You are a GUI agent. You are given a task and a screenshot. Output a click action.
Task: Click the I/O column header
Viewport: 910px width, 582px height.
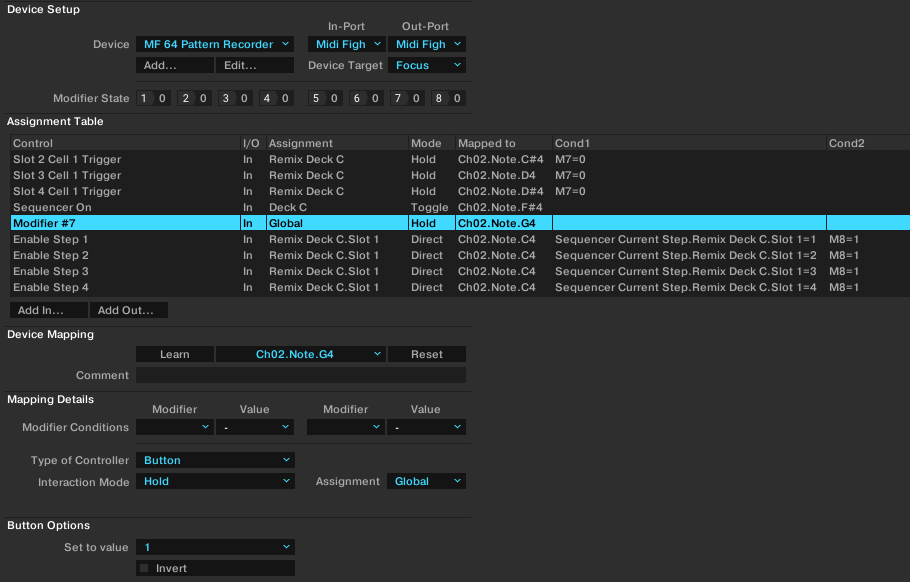pyautogui.click(x=253, y=143)
